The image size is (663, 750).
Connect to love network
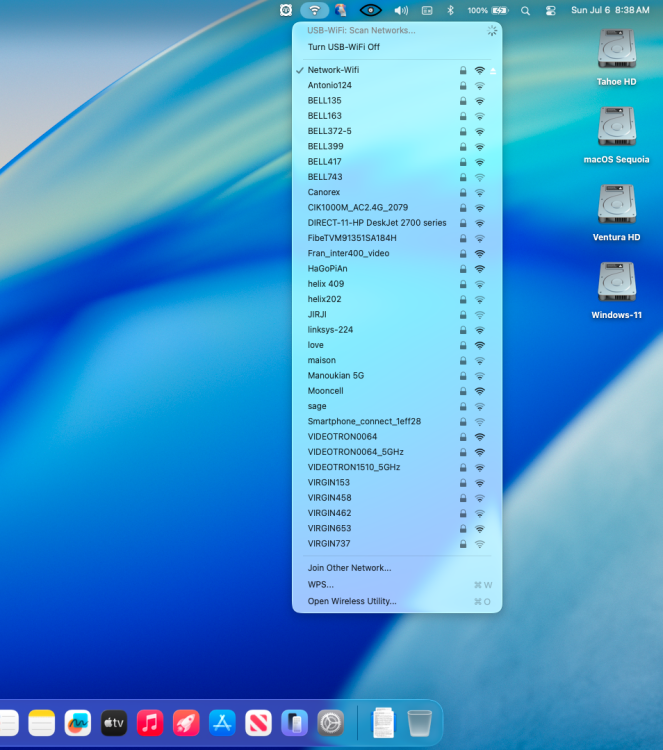(397, 345)
